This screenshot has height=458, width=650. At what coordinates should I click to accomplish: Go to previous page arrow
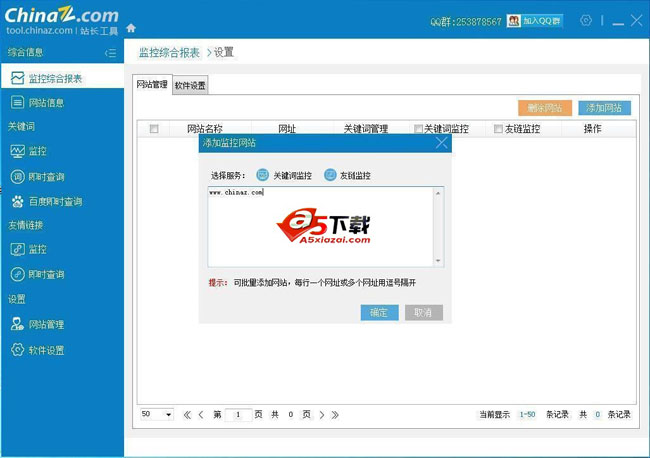click(201, 414)
